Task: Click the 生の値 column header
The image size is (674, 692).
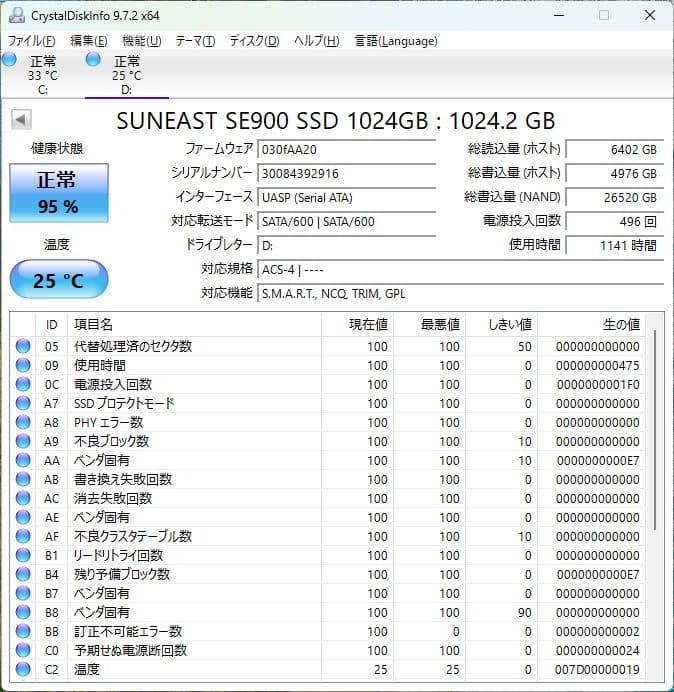Action: point(591,324)
